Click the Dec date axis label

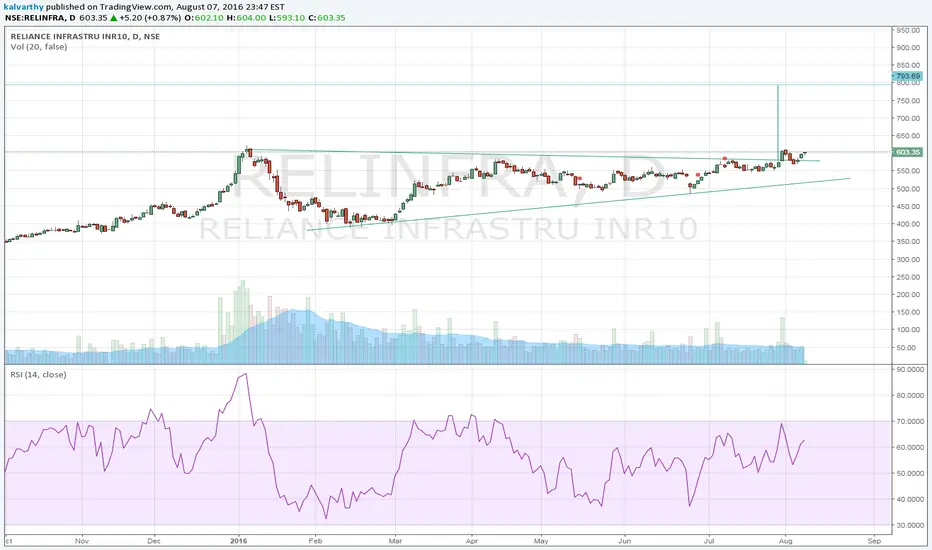pyautogui.click(x=154, y=541)
